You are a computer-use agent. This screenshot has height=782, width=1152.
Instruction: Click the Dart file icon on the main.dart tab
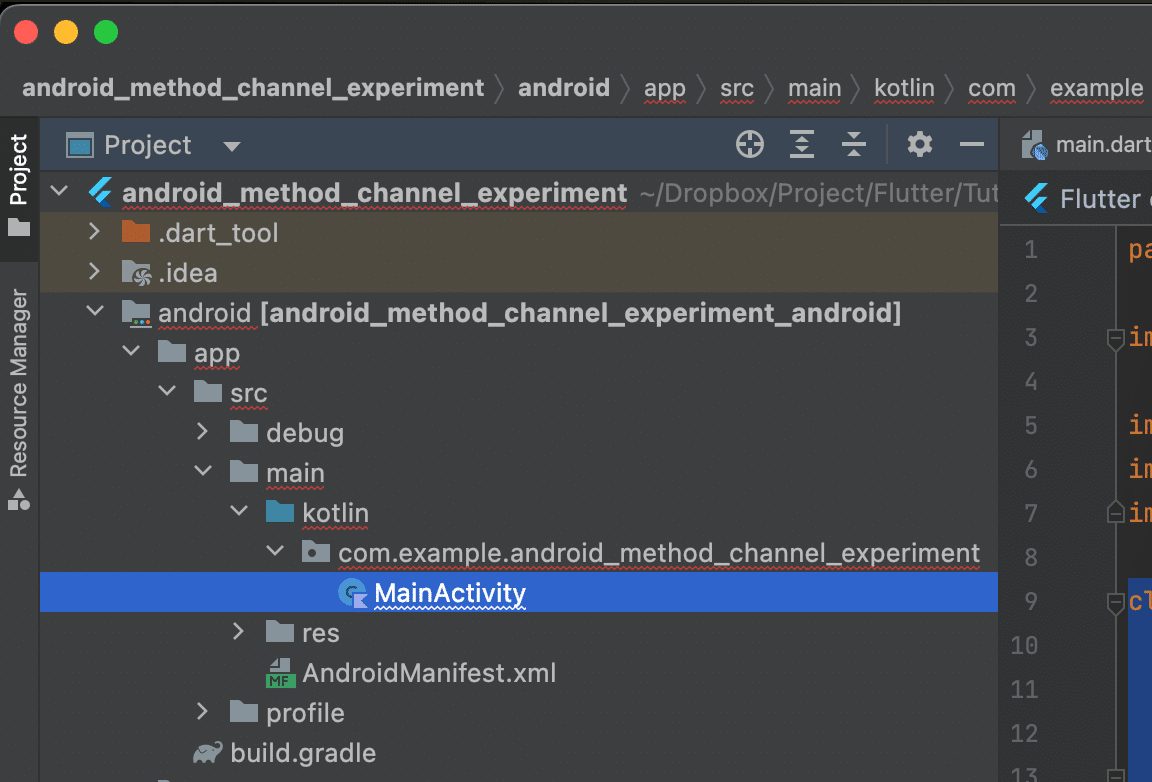tap(1035, 143)
